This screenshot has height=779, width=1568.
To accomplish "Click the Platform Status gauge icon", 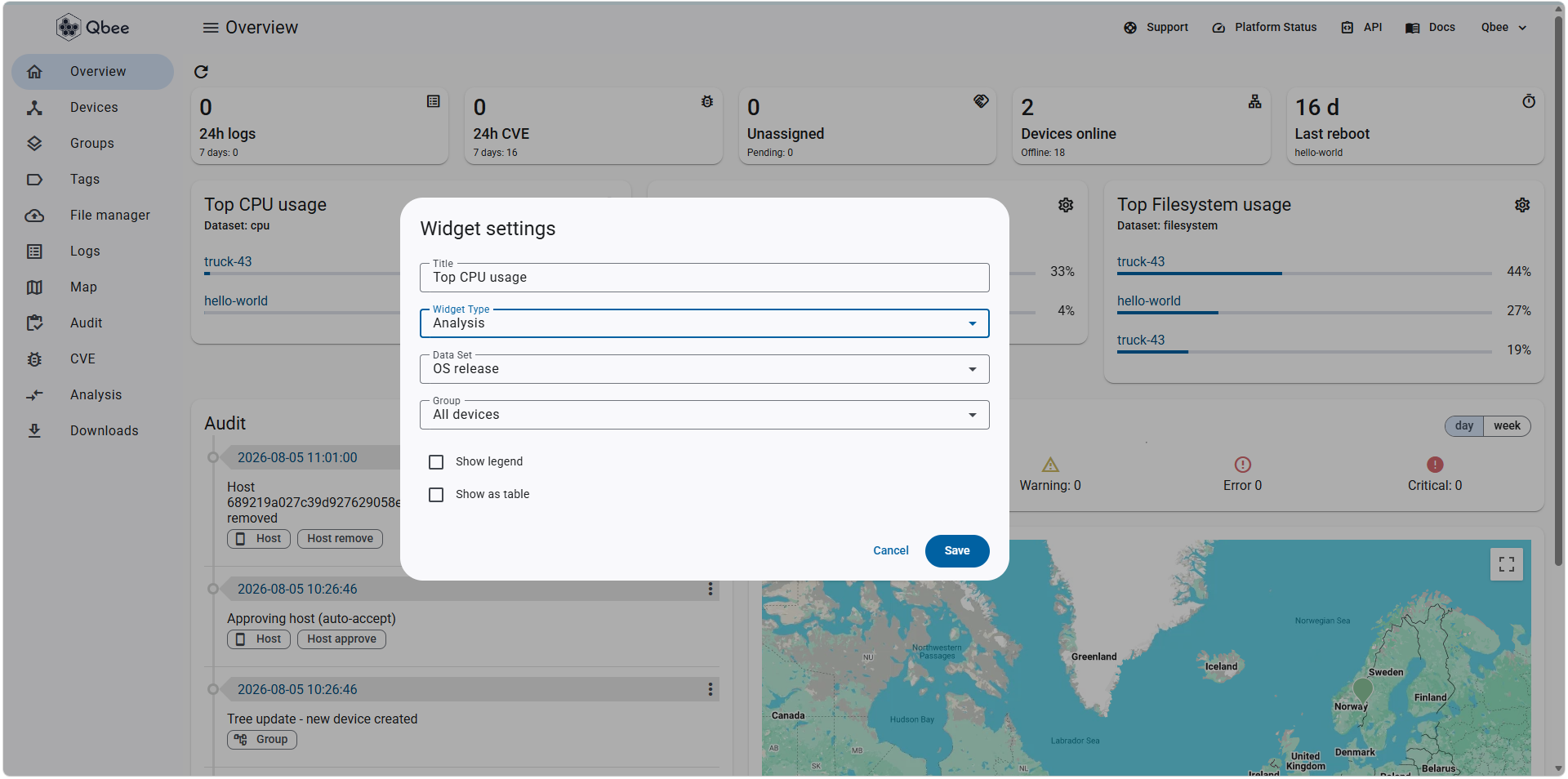I will pos(1218,28).
